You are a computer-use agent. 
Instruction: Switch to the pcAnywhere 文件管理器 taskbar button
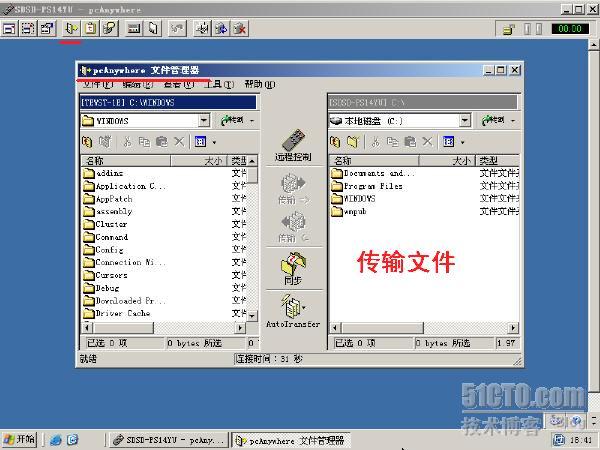coord(290,440)
